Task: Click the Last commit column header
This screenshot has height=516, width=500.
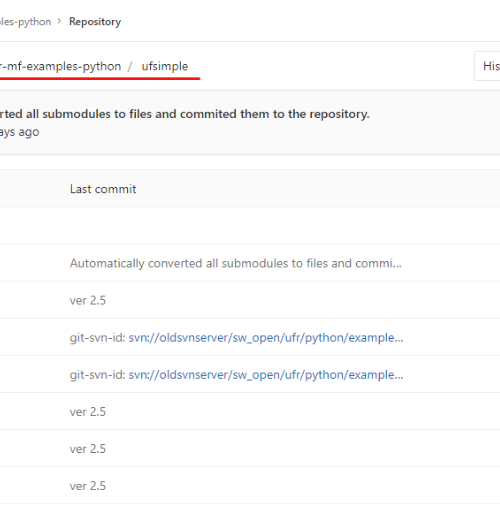Action: click(103, 189)
